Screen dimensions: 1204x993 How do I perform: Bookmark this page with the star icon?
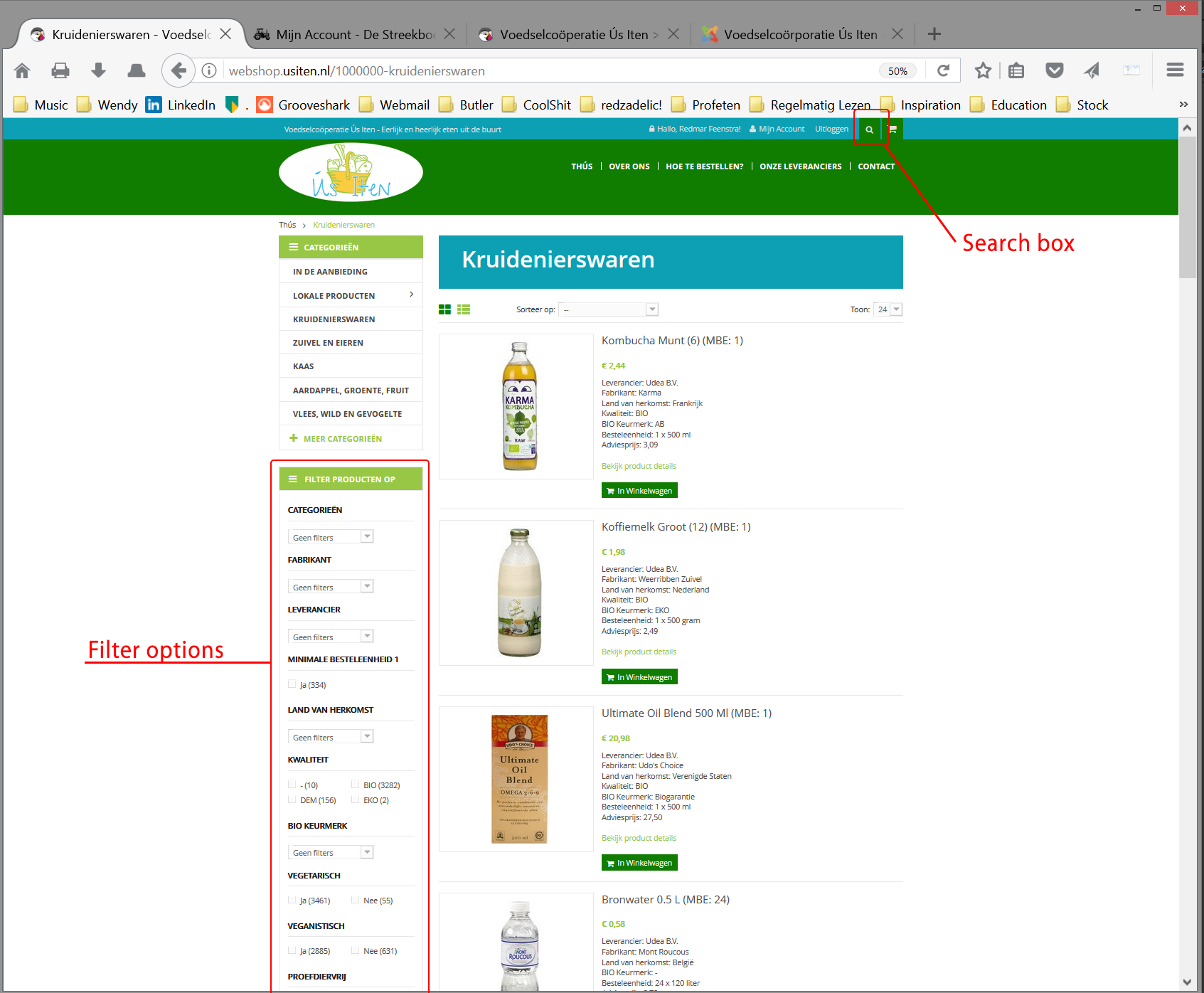tap(983, 70)
